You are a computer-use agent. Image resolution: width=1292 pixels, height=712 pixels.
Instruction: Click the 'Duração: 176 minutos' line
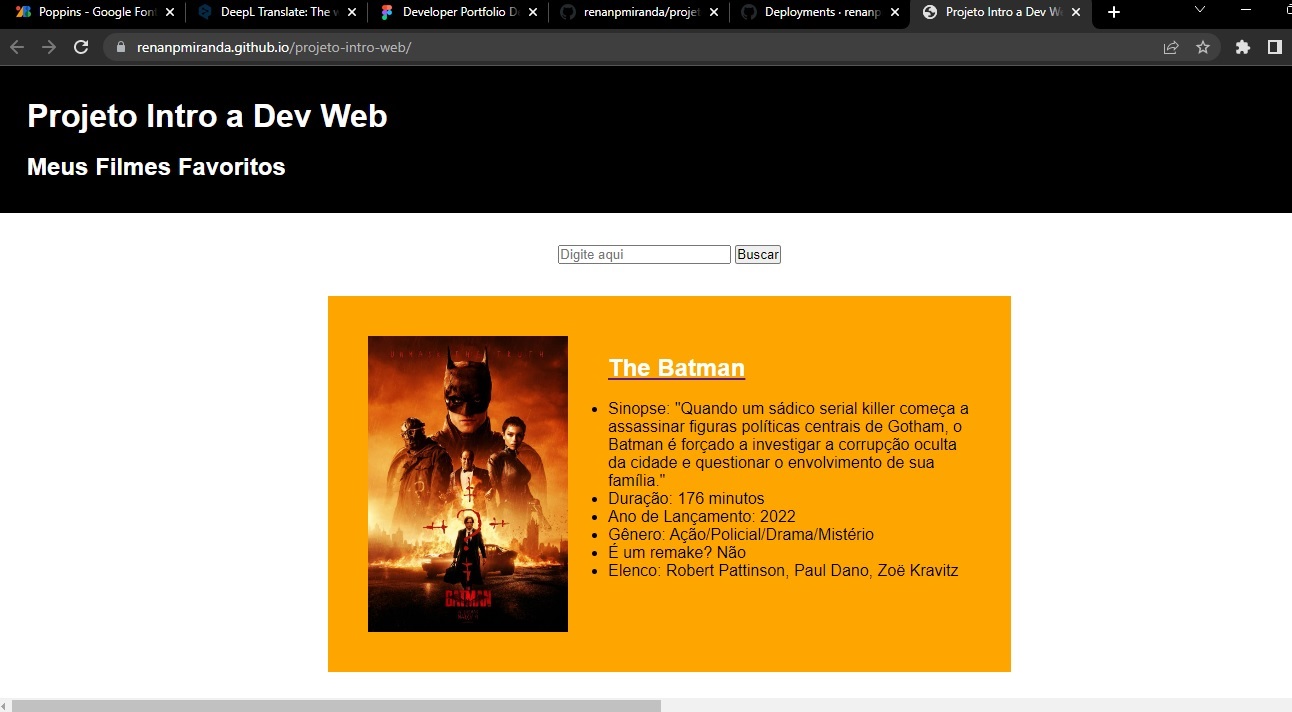686,498
